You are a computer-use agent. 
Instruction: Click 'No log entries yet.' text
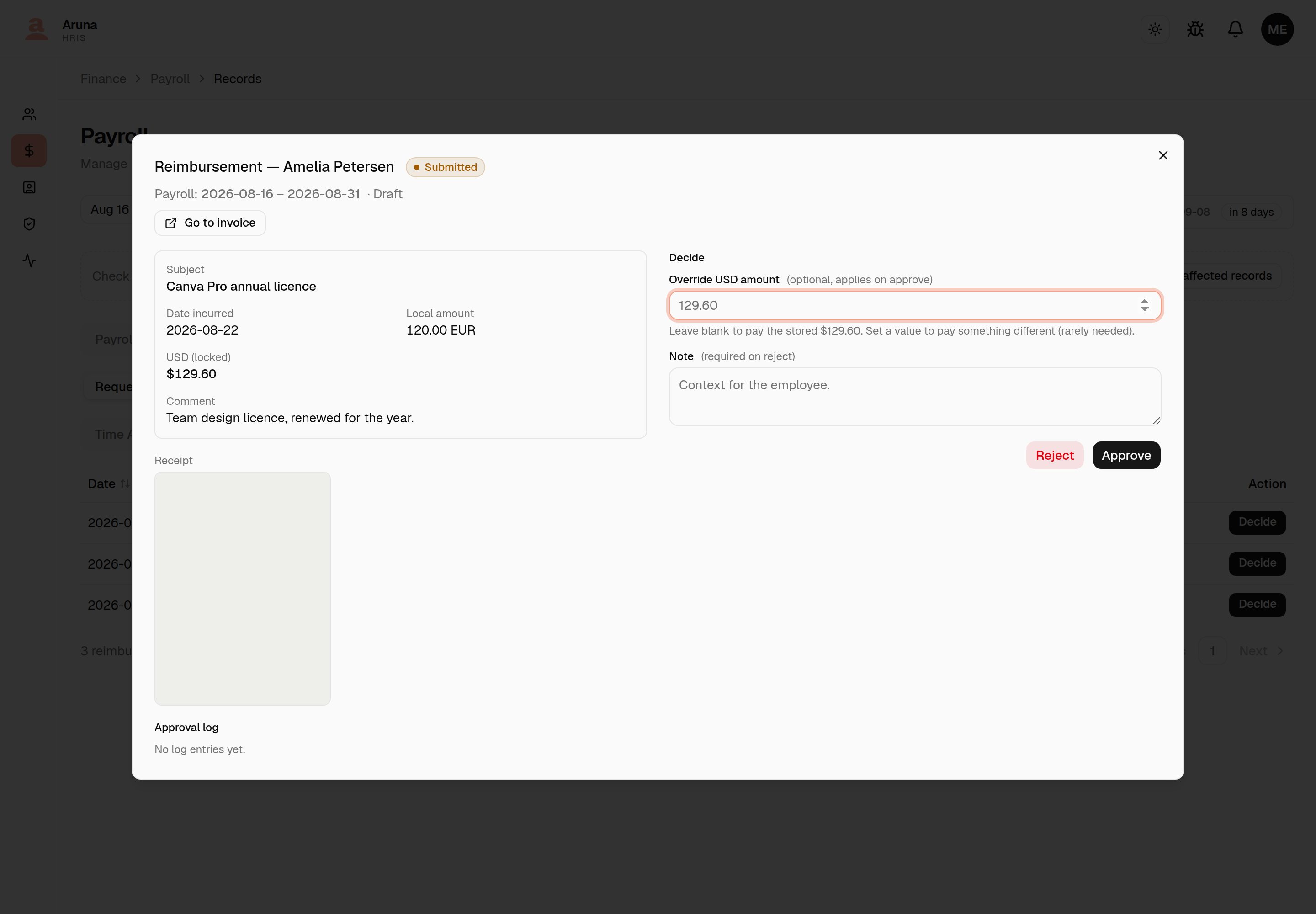(200, 749)
